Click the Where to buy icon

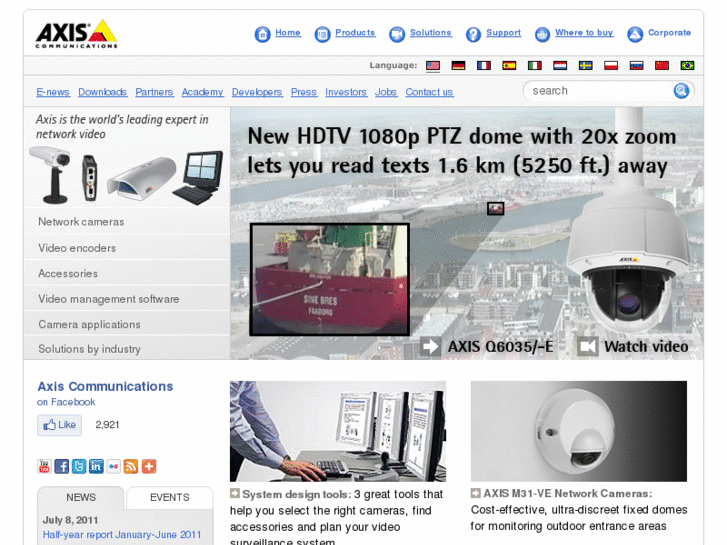542,34
